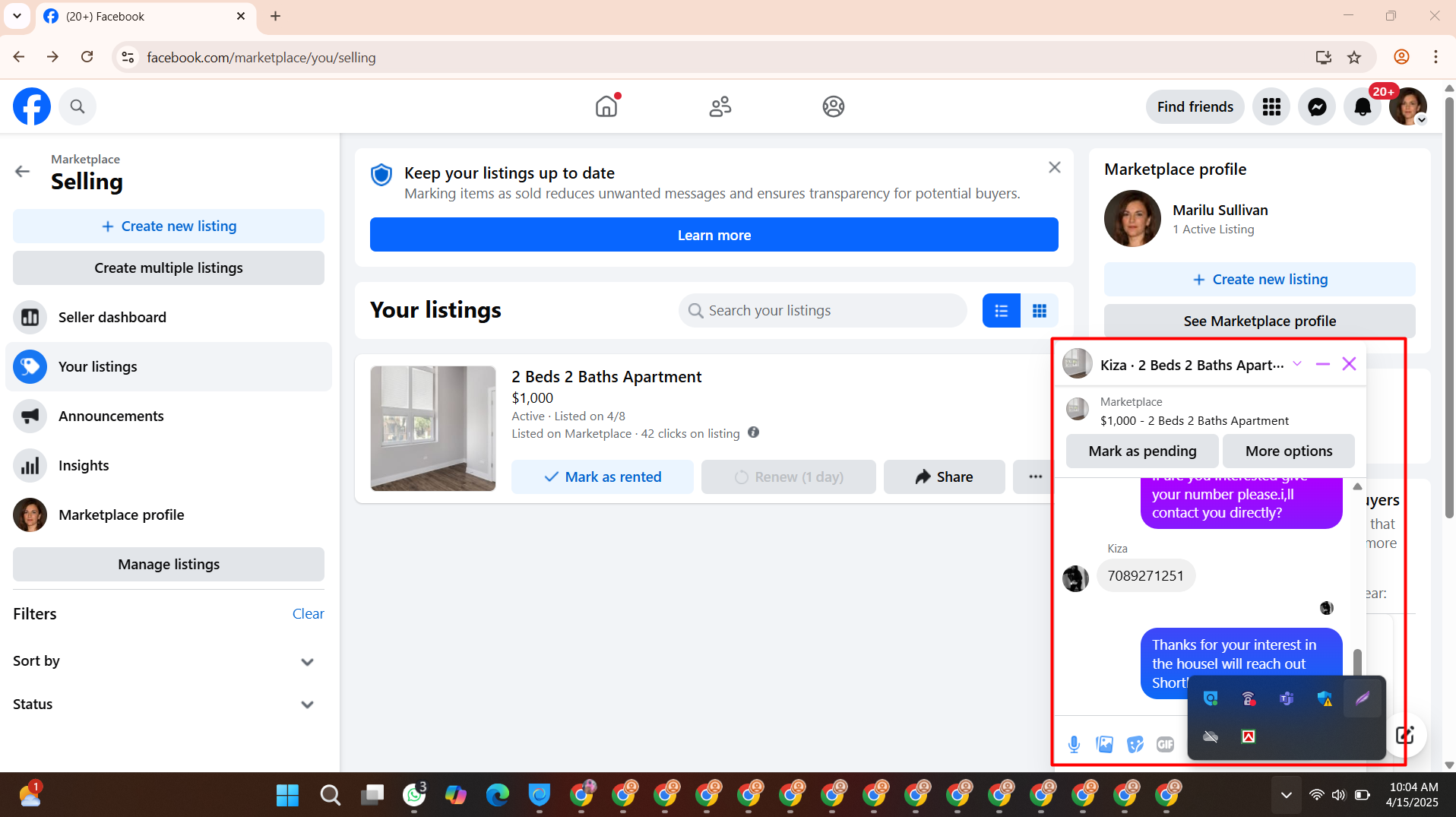Open the Messenger icon

[x=1317, y=106]
